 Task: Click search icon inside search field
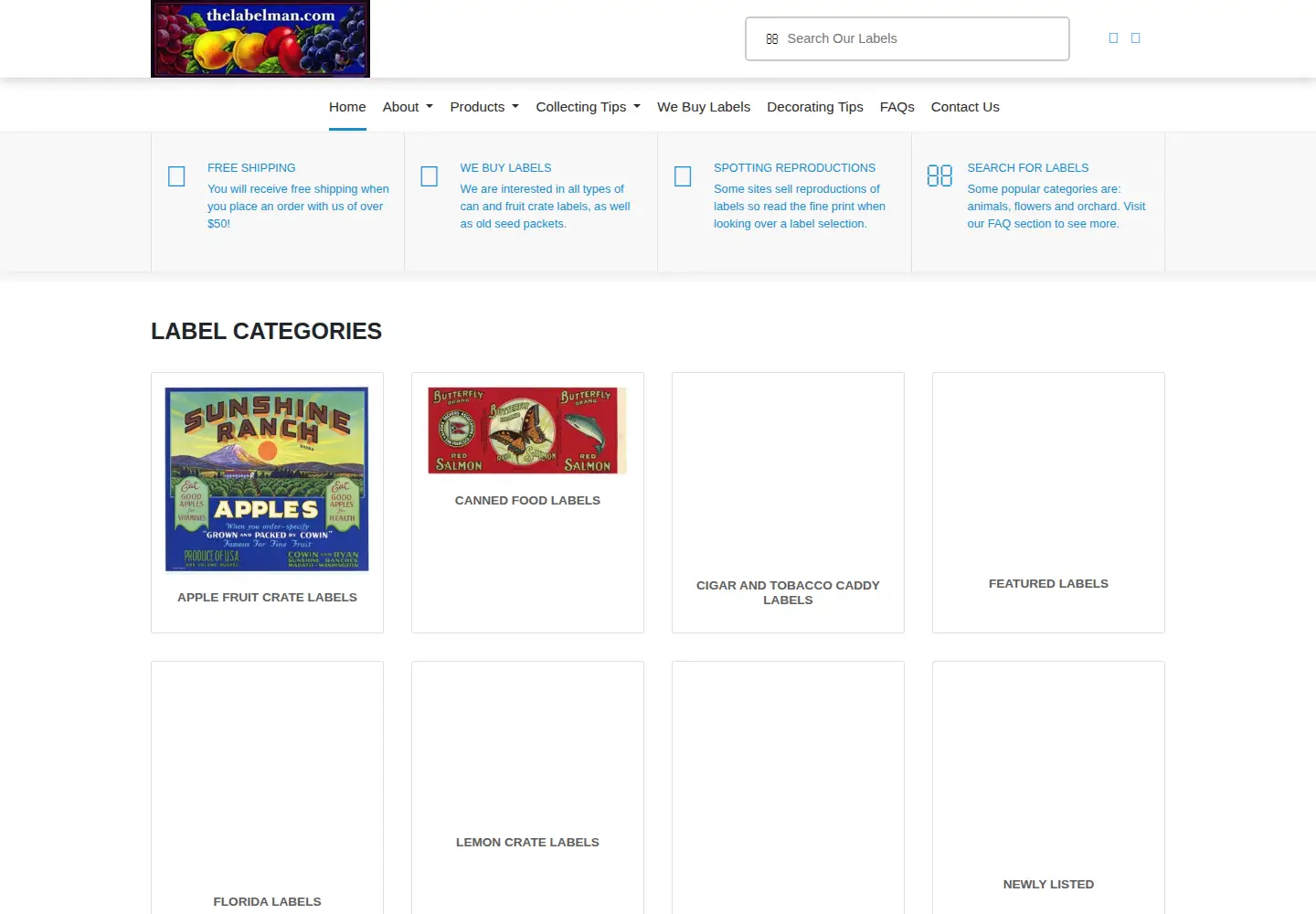[772, 39]
